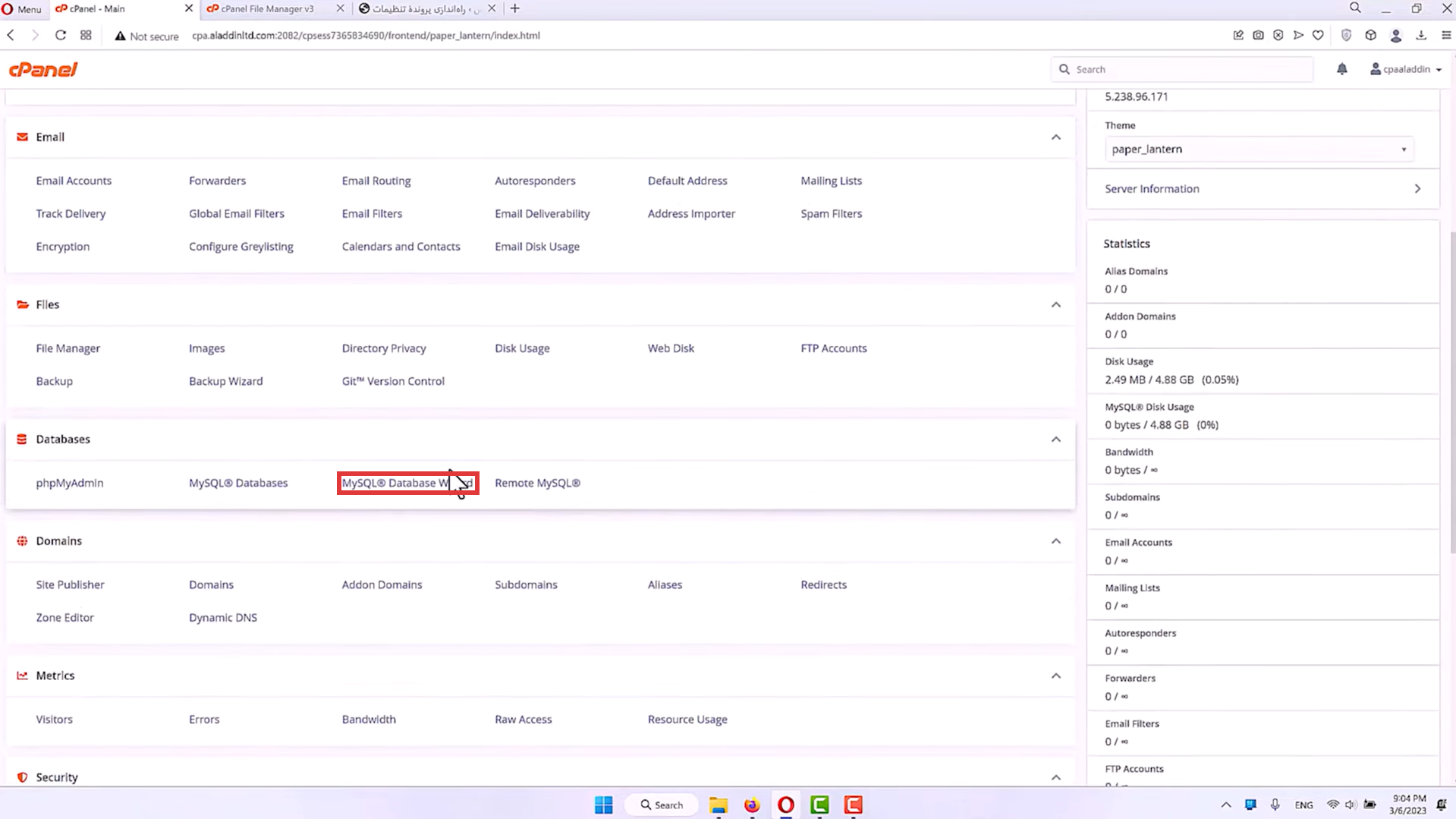Viewport: 1456px width, 819px height.
Task: Click the Files section folder icon
Action: 22,304
